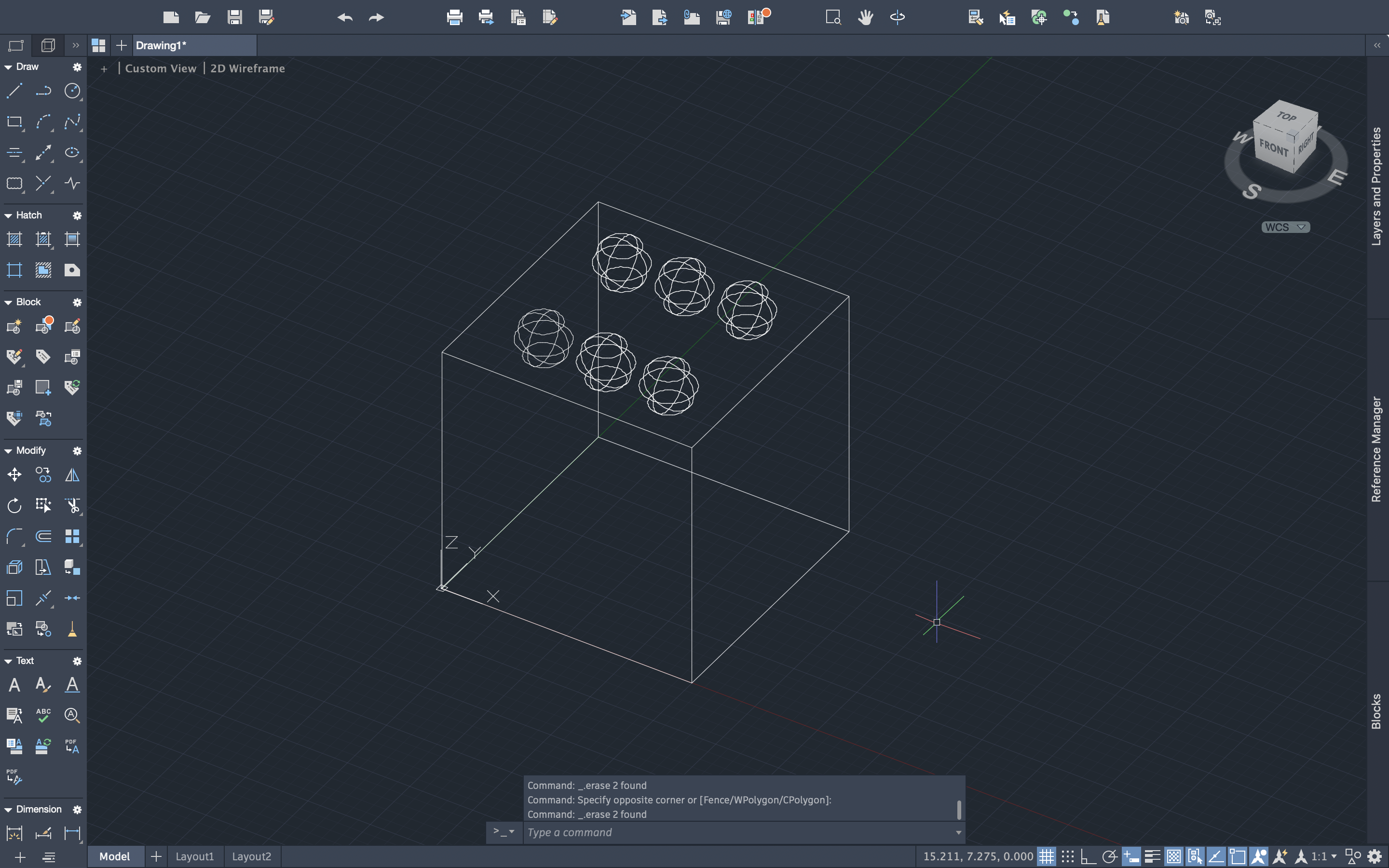Toggle object snap tracking in the status bar
1389x868 pixels.
[x=1216, y=856]
